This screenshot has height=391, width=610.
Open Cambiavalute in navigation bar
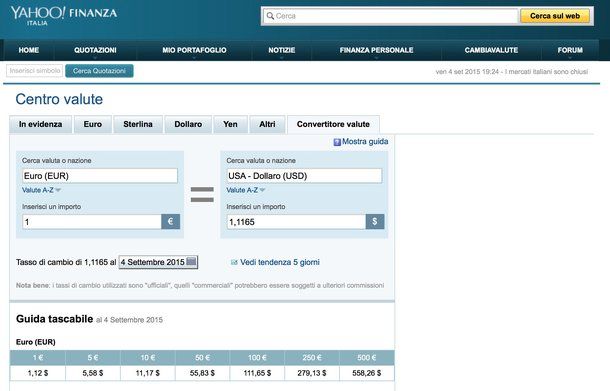491,50
